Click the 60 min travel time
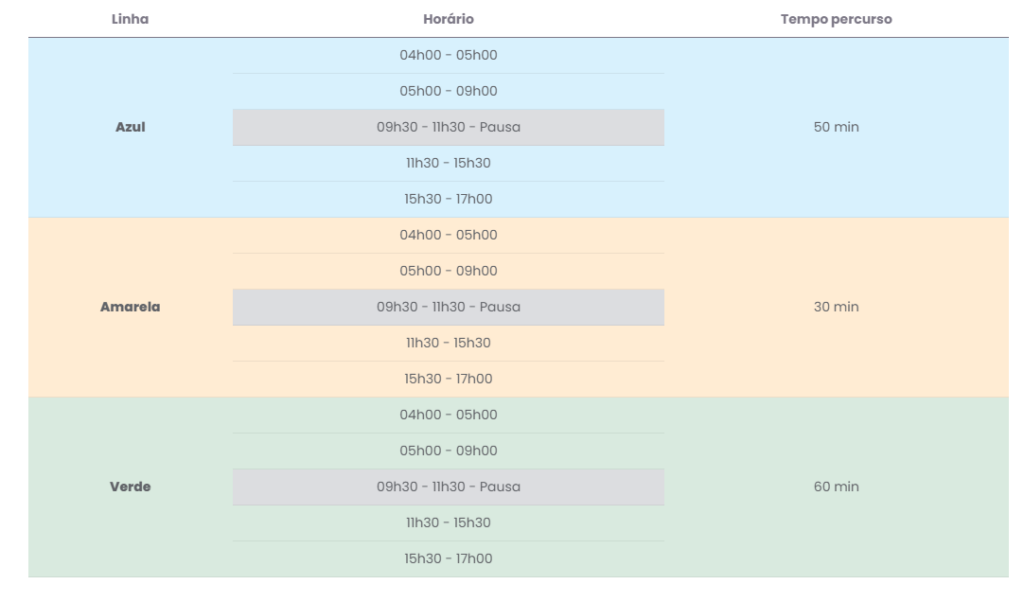The width and height of the screenshot is (1024, 602). 835,487
